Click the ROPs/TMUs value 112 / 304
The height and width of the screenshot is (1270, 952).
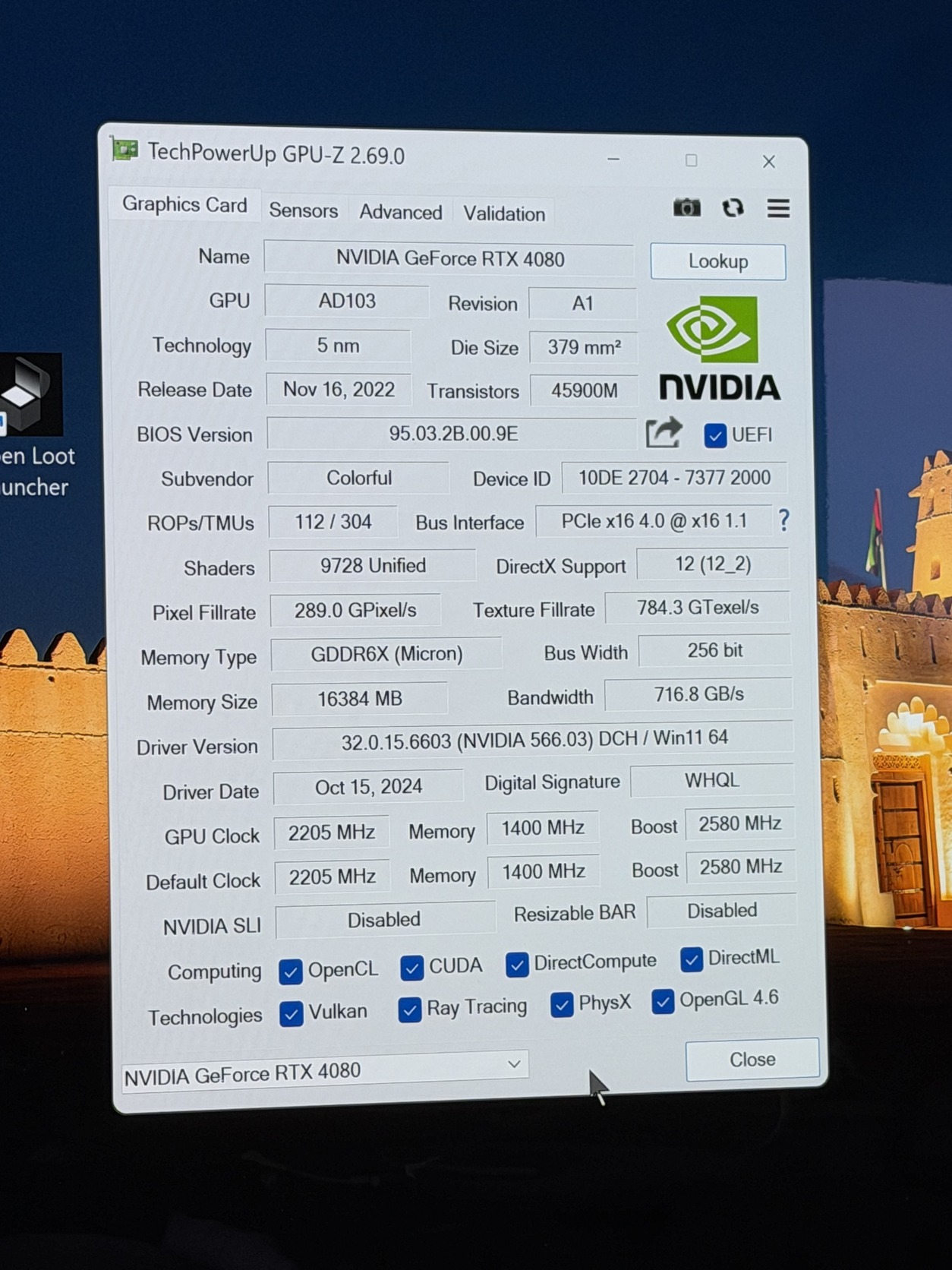(333, 522)
